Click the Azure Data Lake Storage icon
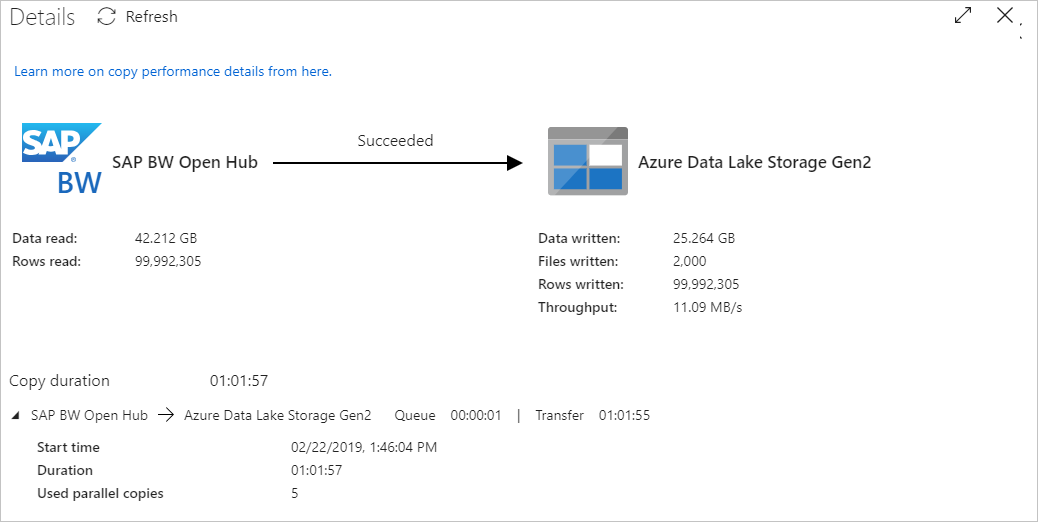This screenshot has width=1038, height=522. click(587, 161)
